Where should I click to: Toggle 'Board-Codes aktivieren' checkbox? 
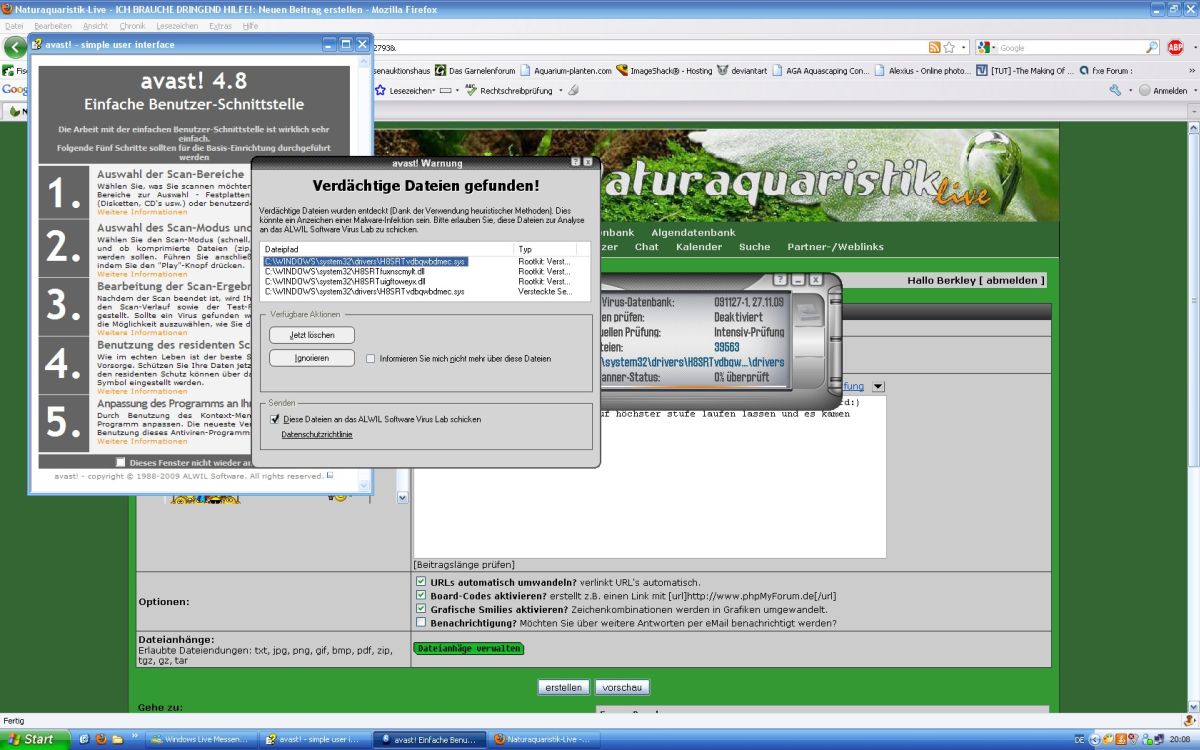(x=421, y=595)
